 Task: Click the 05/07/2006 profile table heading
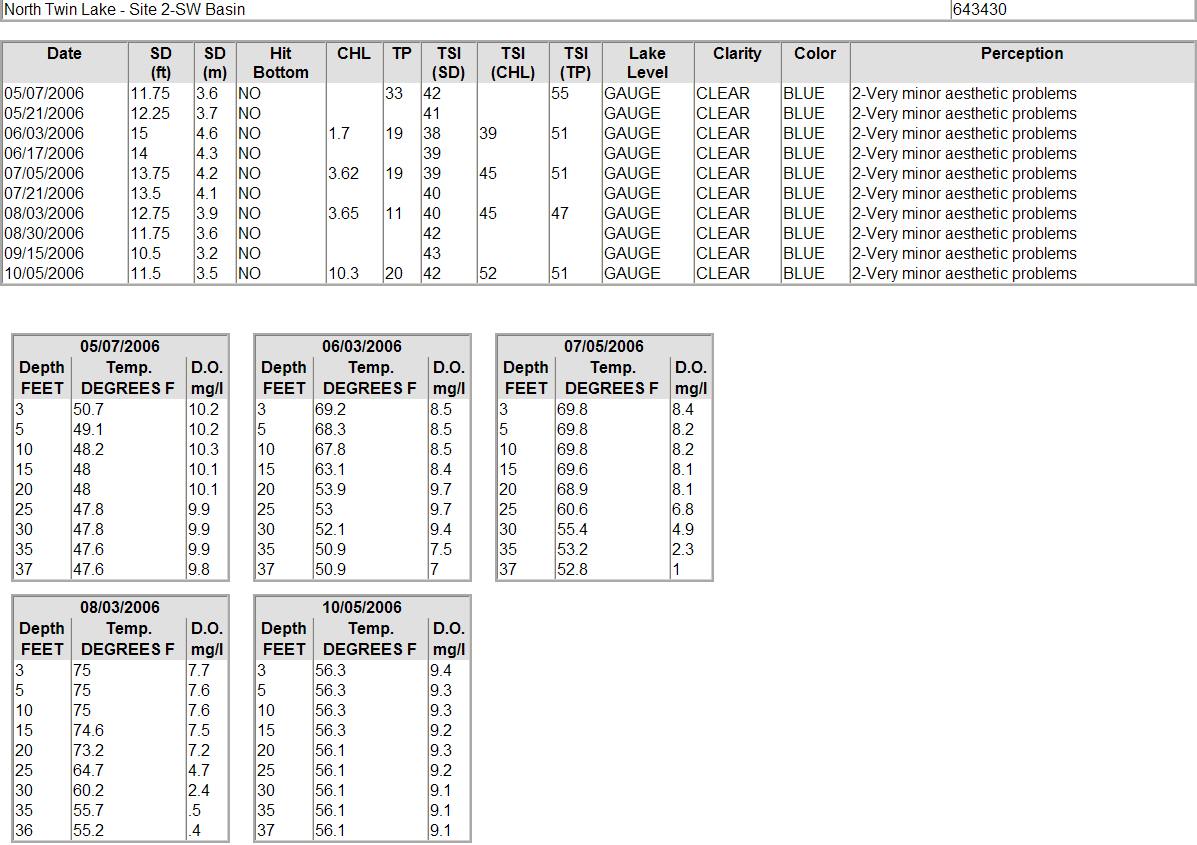(120, 346)
